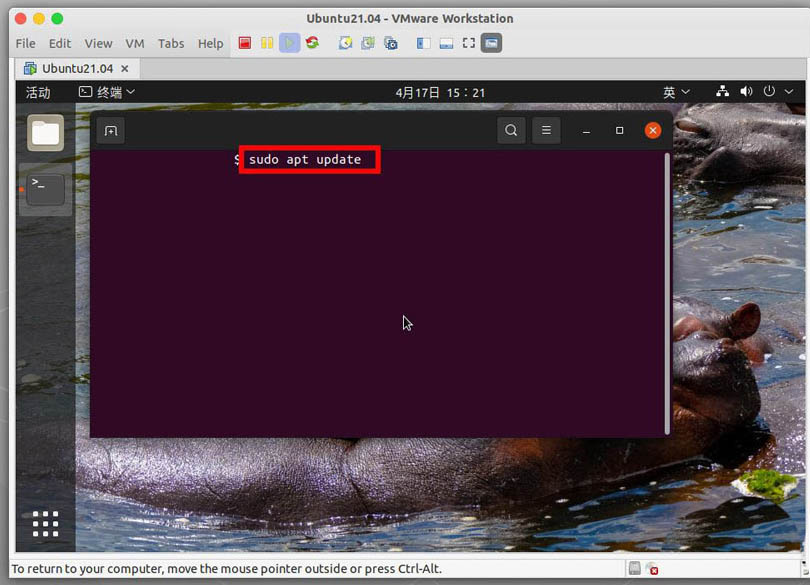Take a snapshot of the virtual machine
Viewport: 810px width, 585px height.
point(345,43)
